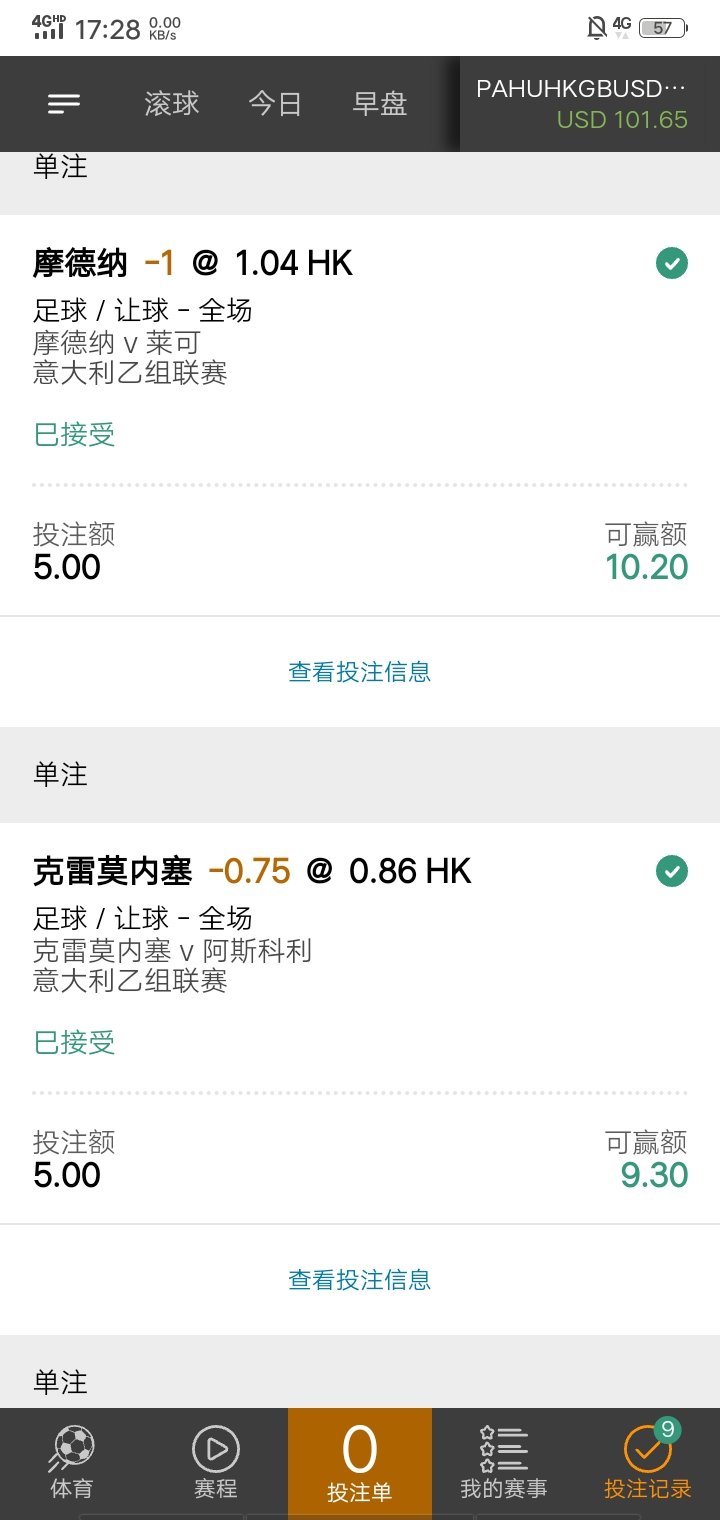Tap the 4G signal strength icon
720x1520 pixels.
48,27
